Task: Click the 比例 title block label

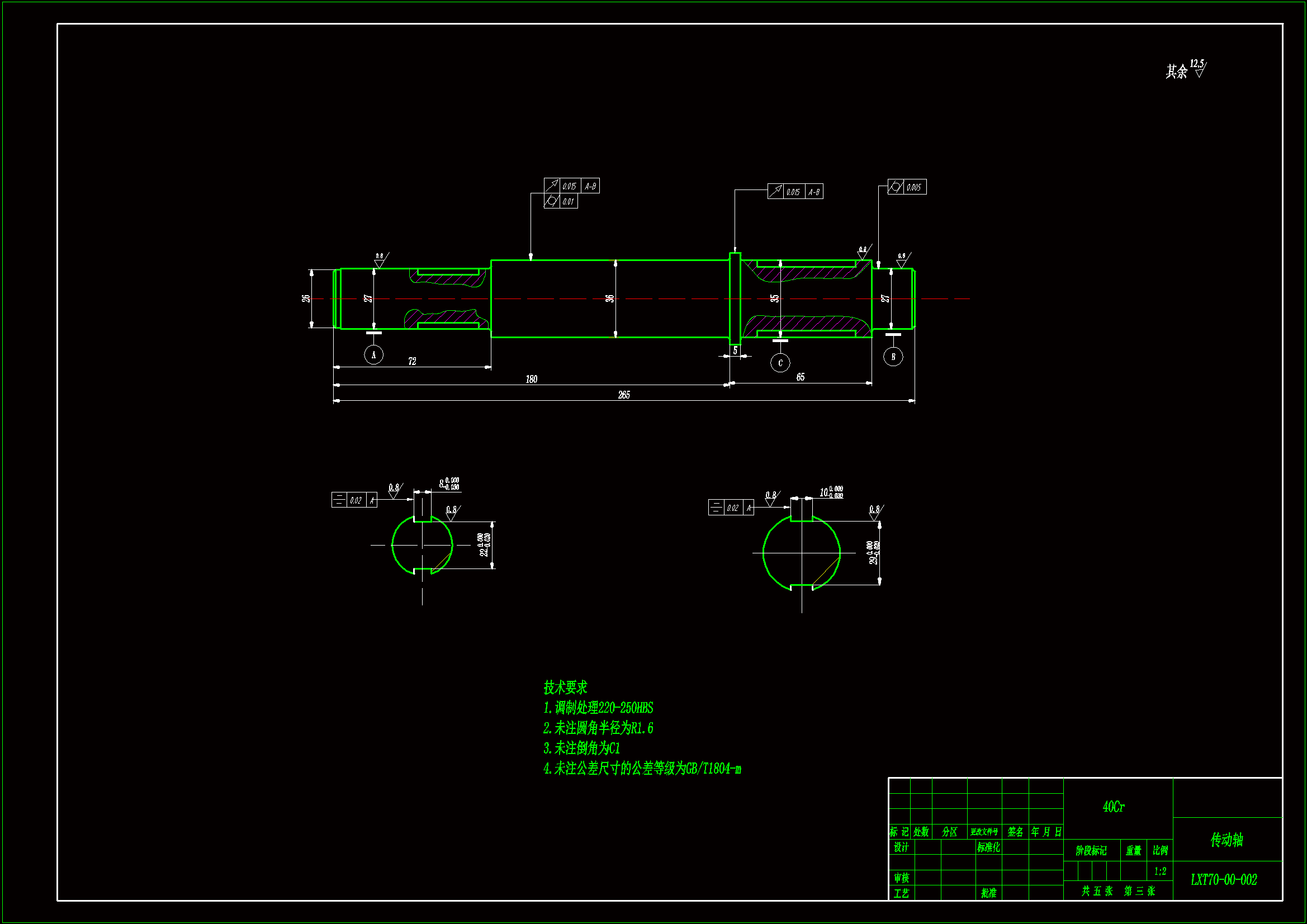Action: (x=1160, y=851)
